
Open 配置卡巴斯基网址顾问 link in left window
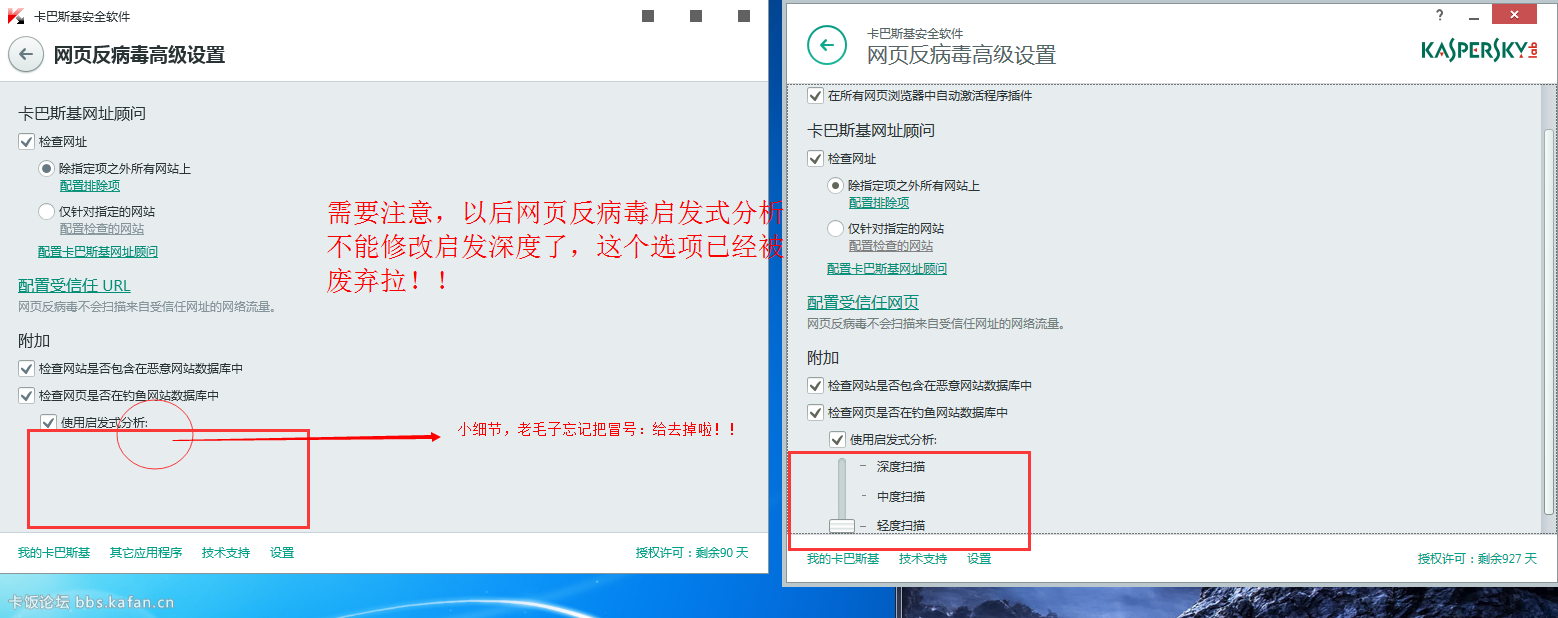point(98,252)
